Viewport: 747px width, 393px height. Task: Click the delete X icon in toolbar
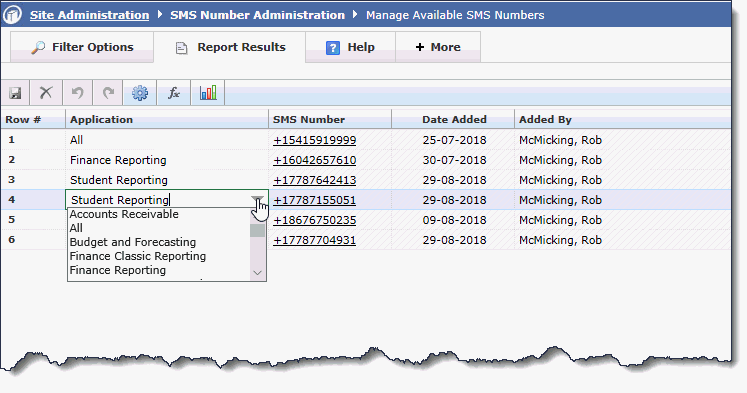point(46,92)
